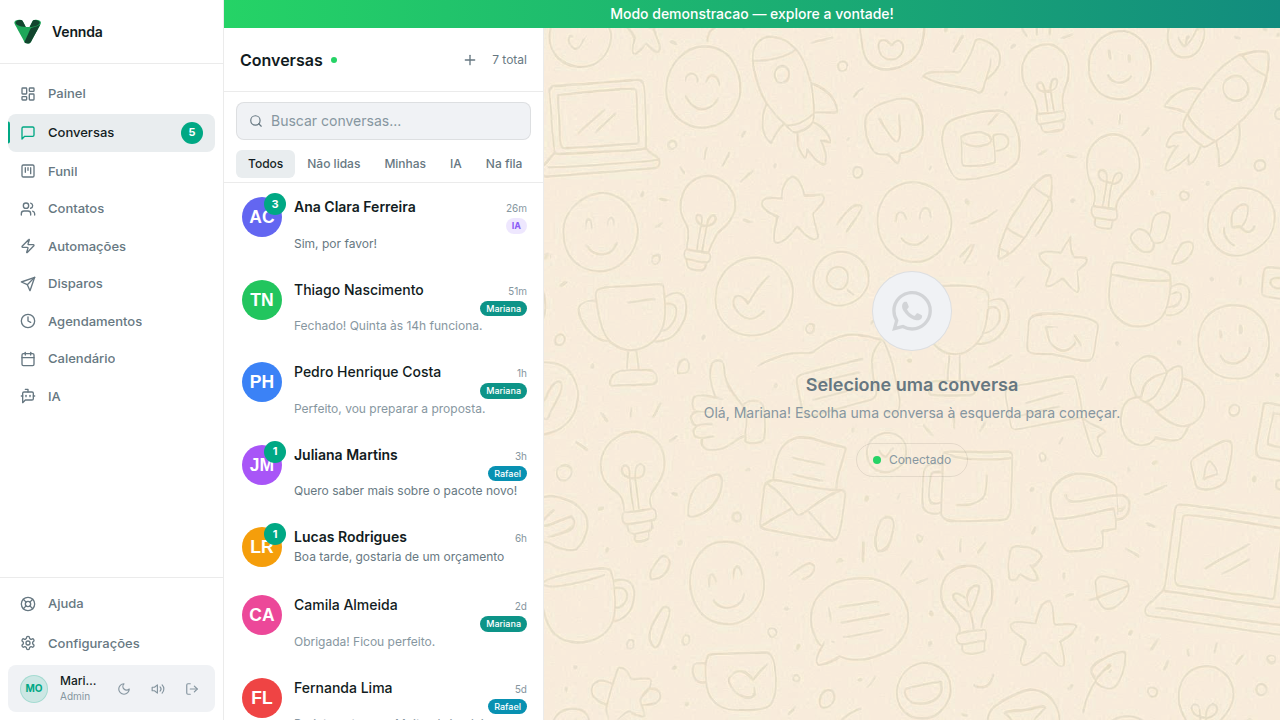
Task: Select Disparos in the sidebar
Action: point(74,283)
